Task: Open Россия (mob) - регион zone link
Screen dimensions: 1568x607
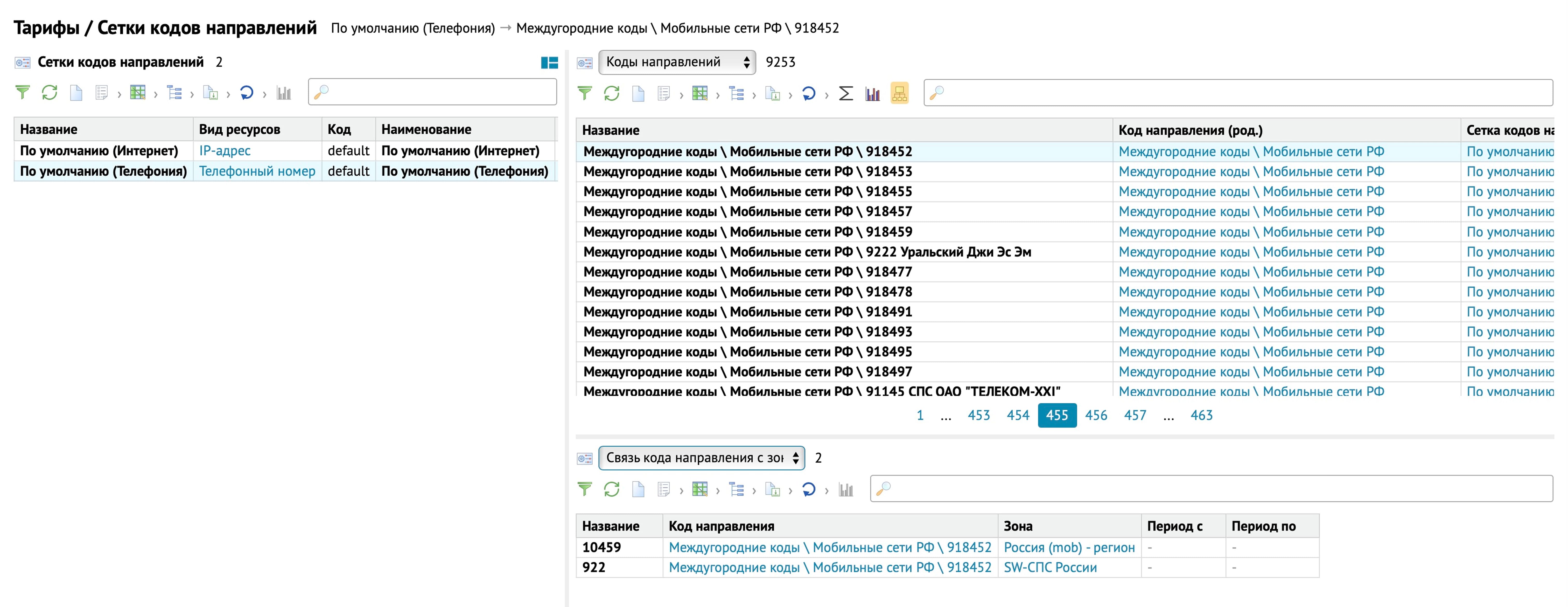Action: pyautogui.click(x=1069, y=547)
